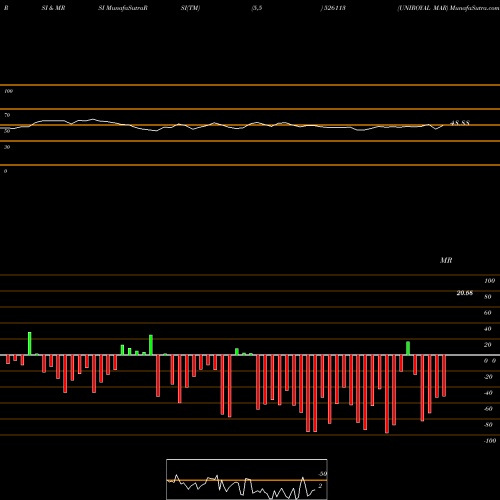Screen dimensions: 500x500
Task: Click the lone green bar near the histogram's right end
Action: point(408,348)
